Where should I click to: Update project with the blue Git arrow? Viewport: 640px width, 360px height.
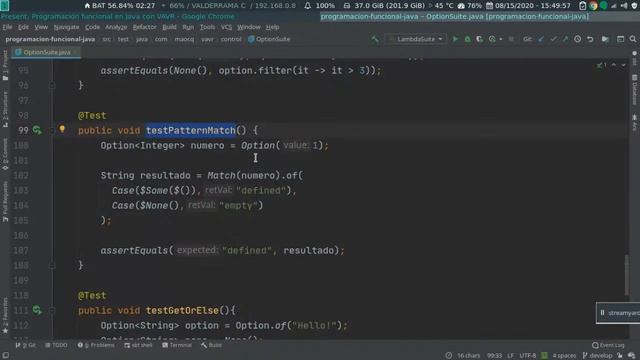(541, 39)
